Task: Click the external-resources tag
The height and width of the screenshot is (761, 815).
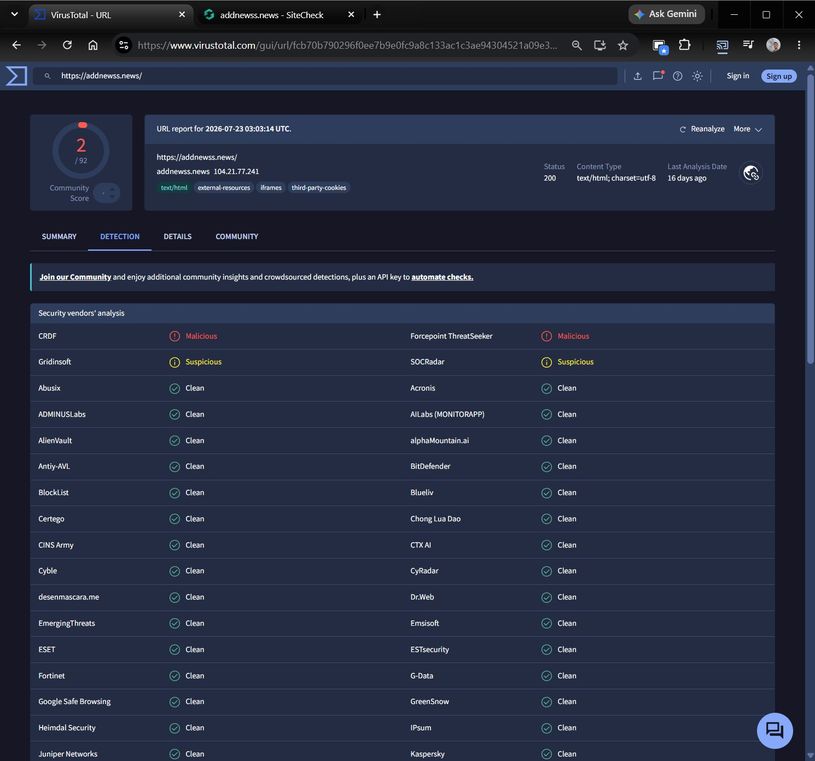Action: [x=224, y=188]
